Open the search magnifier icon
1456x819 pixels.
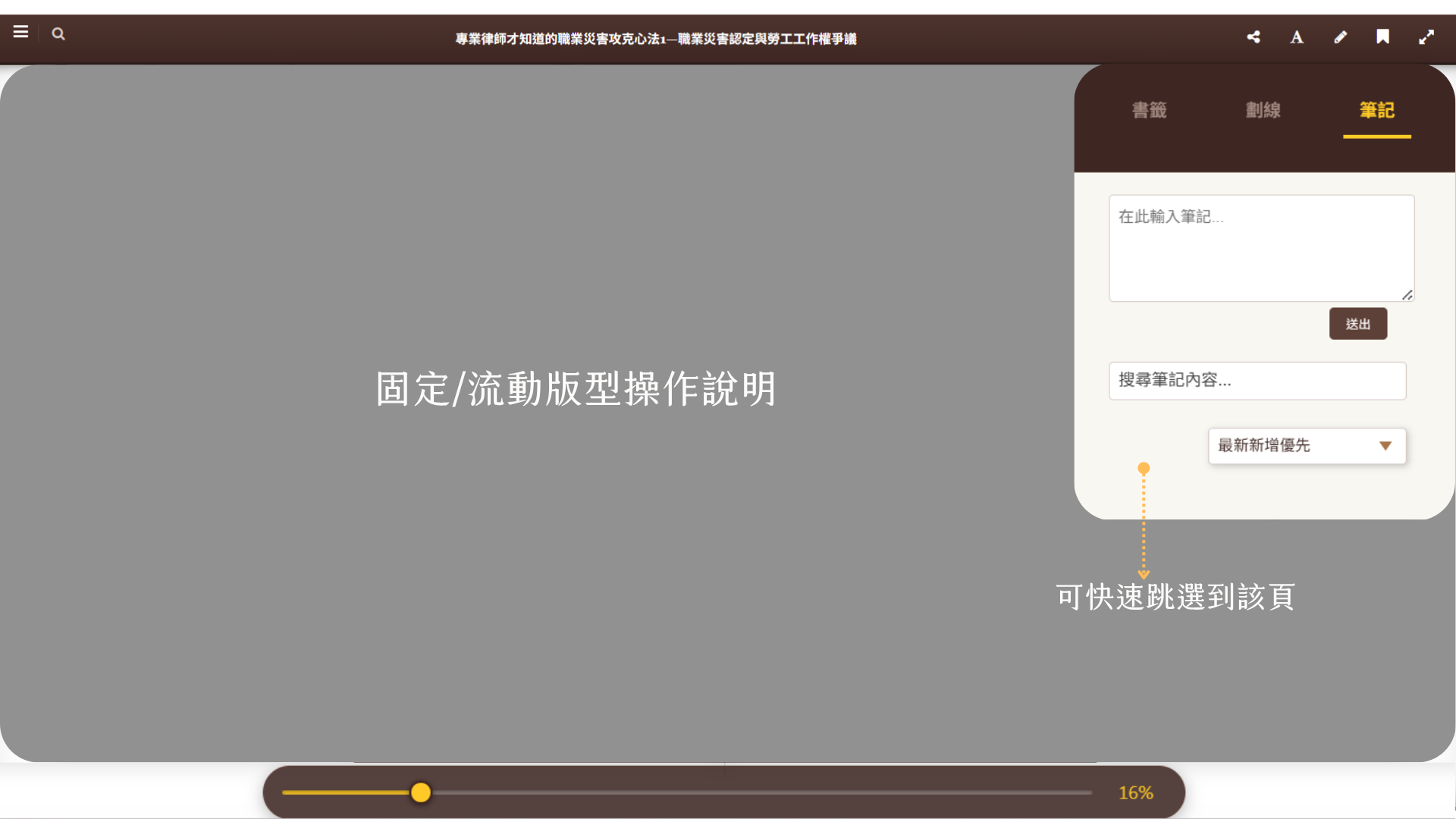(x=58, y=34)
